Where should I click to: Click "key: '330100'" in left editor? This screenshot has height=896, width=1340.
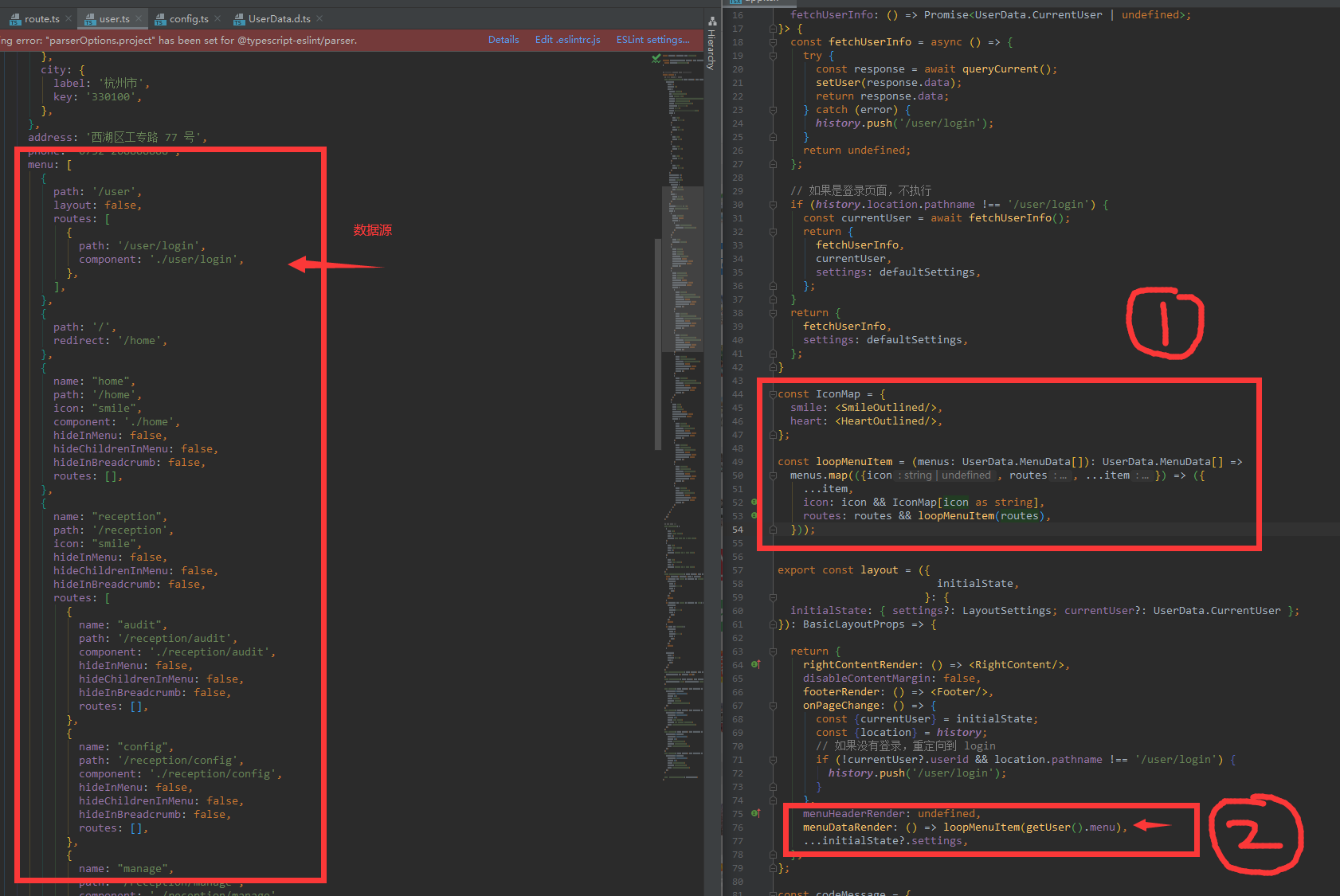[95, 97]
